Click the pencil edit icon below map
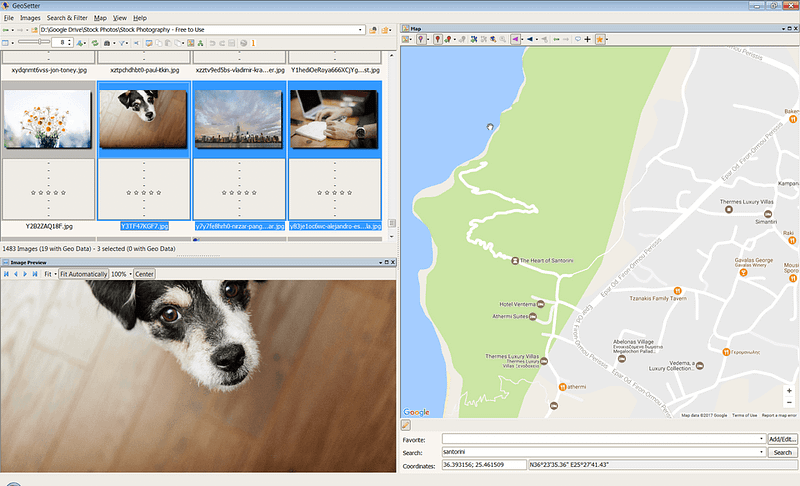Image resolution: width=800 pixels, height=486 pixels. coord(406,425)
